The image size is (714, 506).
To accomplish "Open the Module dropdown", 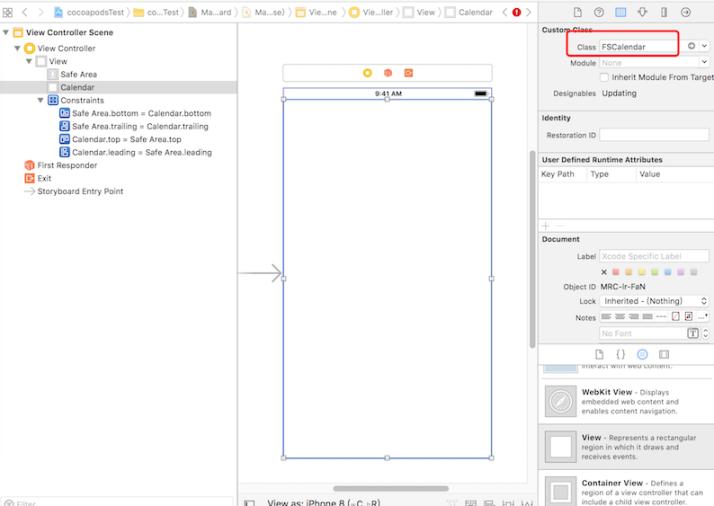I will point(703,62).
